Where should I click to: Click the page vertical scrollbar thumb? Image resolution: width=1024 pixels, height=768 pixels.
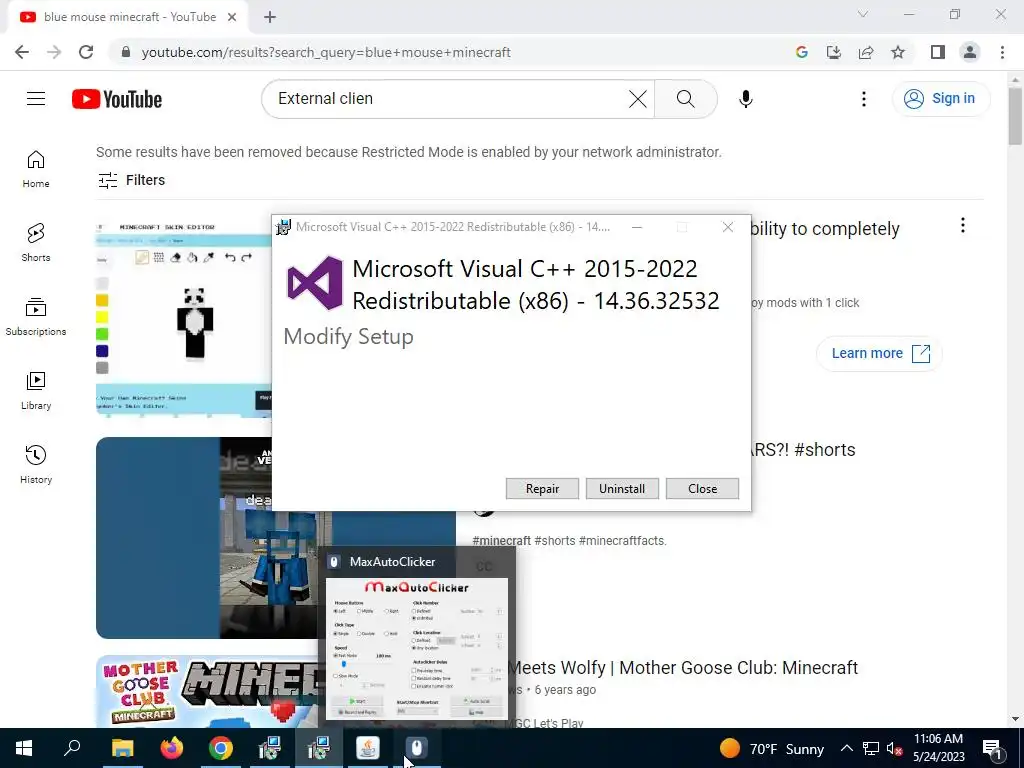pos(1015,115)
